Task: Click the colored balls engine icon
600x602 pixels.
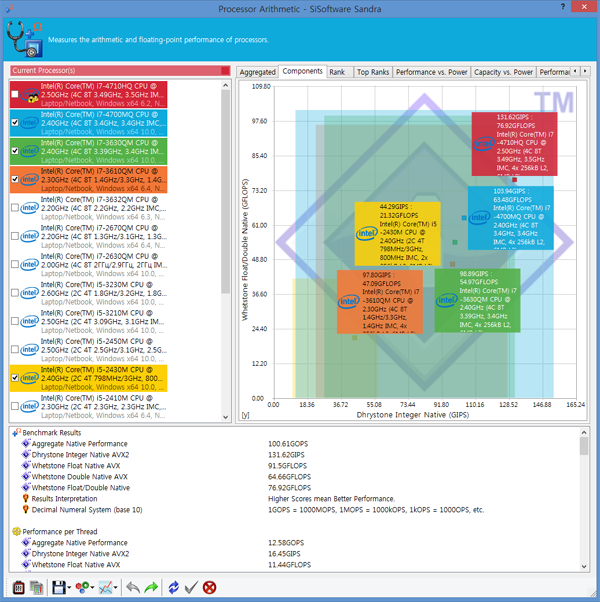Action: click(82, 587)
